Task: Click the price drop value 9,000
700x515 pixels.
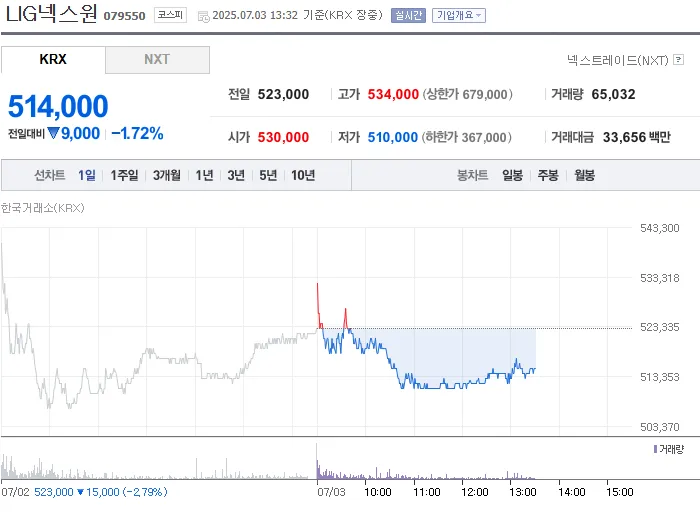Action: [80, 133]
